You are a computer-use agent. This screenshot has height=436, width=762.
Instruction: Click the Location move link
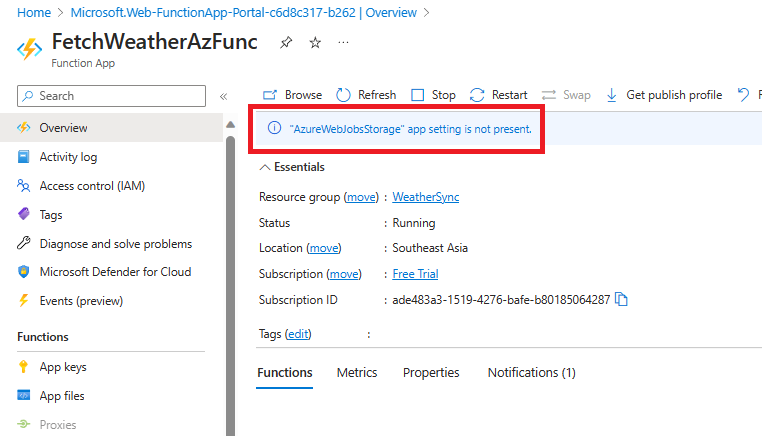point(324,248)
